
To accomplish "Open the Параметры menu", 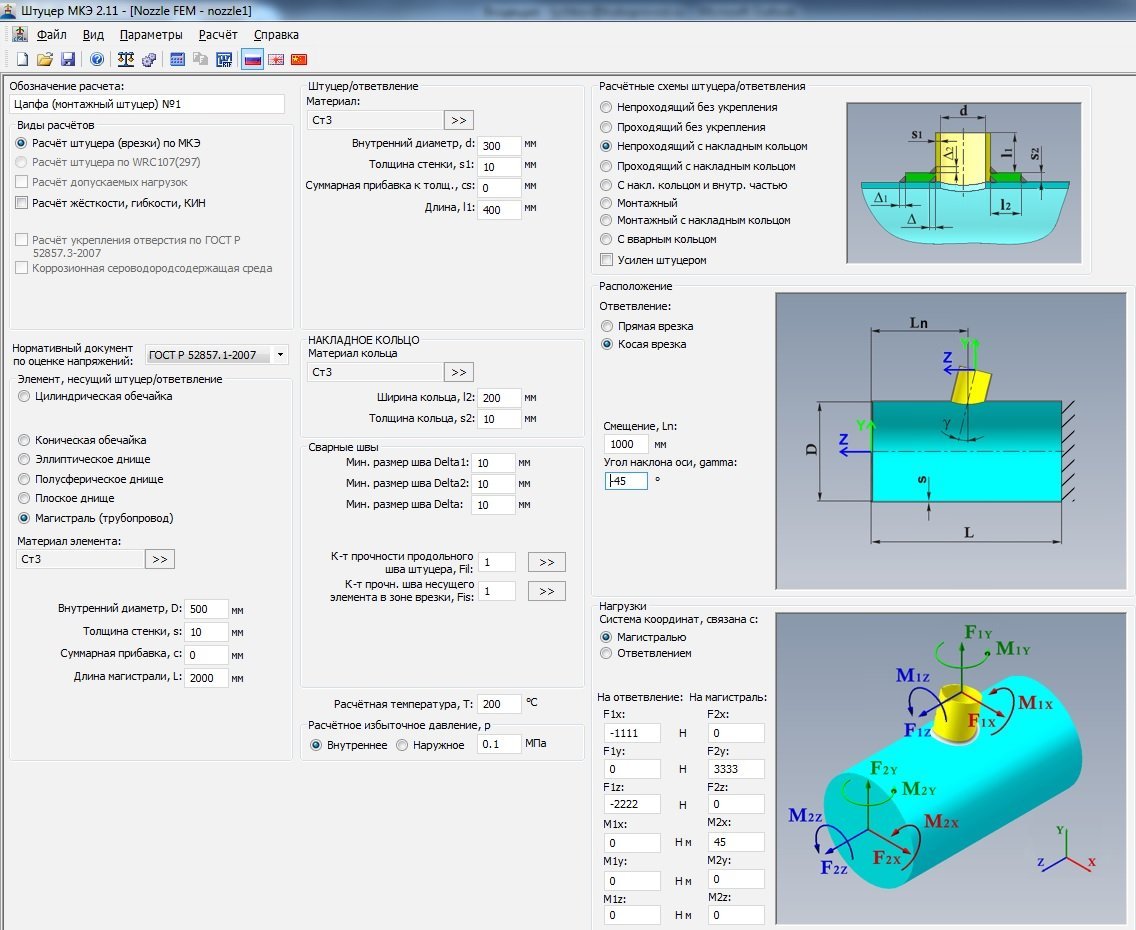I will pos(151,35).
